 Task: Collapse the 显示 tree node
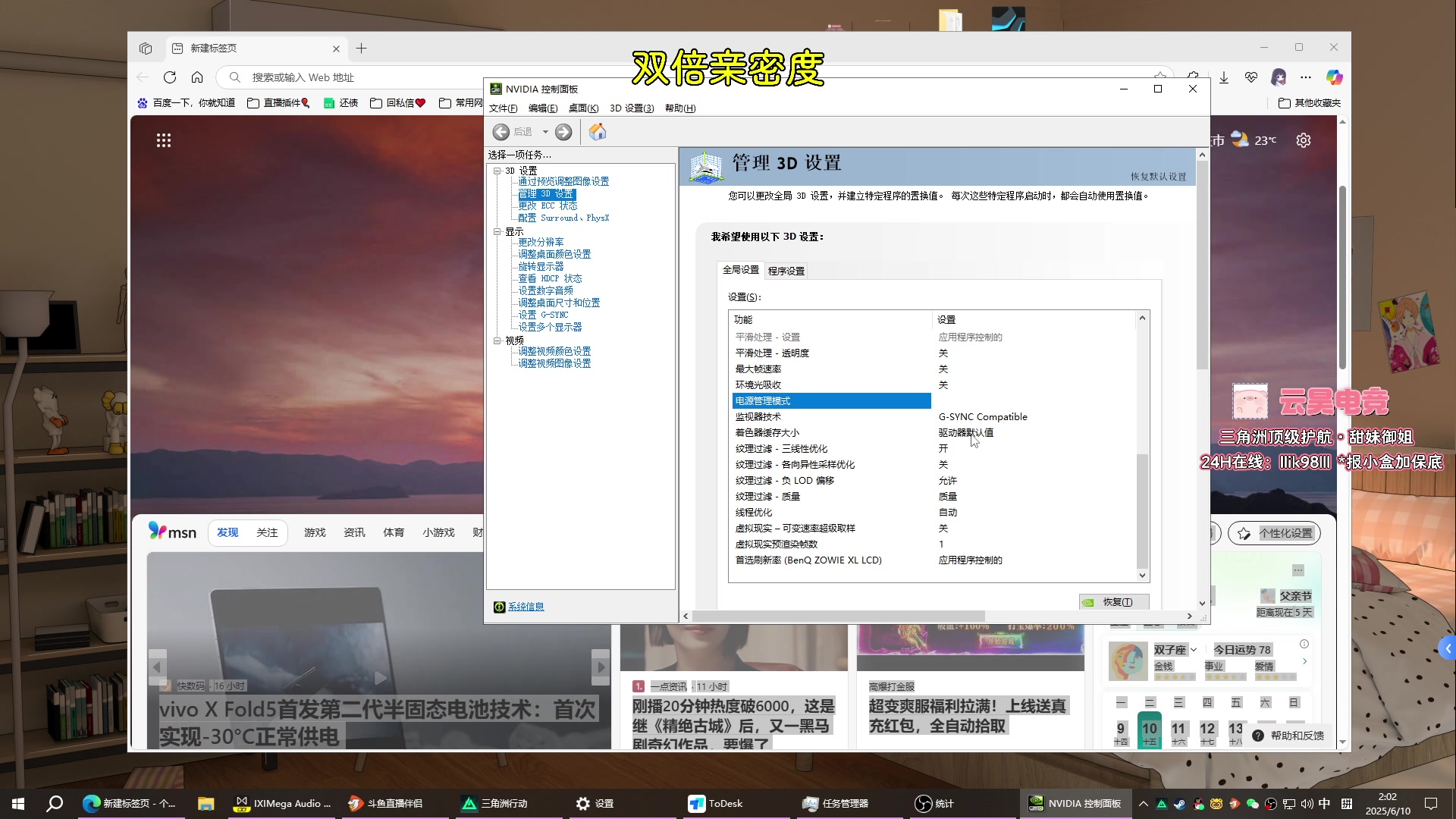click(x=497, y=231)
